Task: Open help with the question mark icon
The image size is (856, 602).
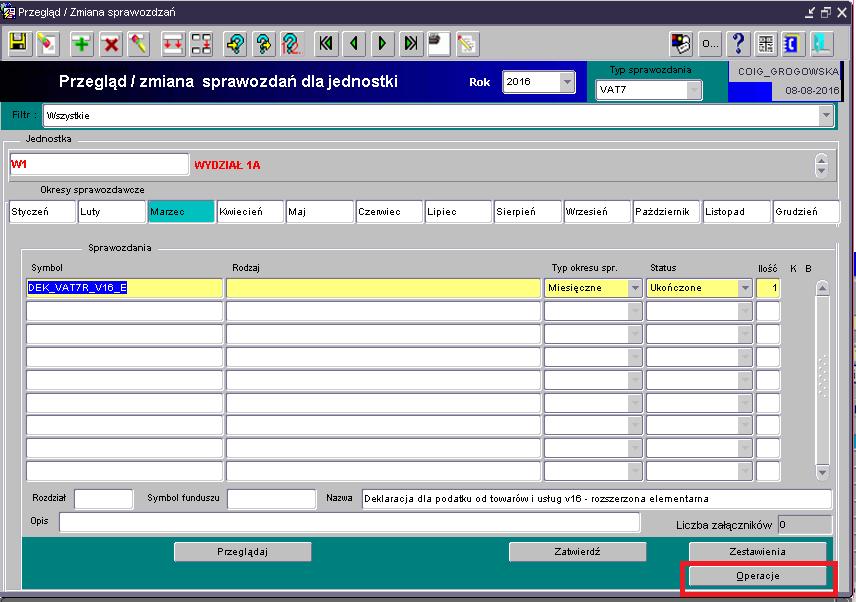Action: tap(738, 44)
